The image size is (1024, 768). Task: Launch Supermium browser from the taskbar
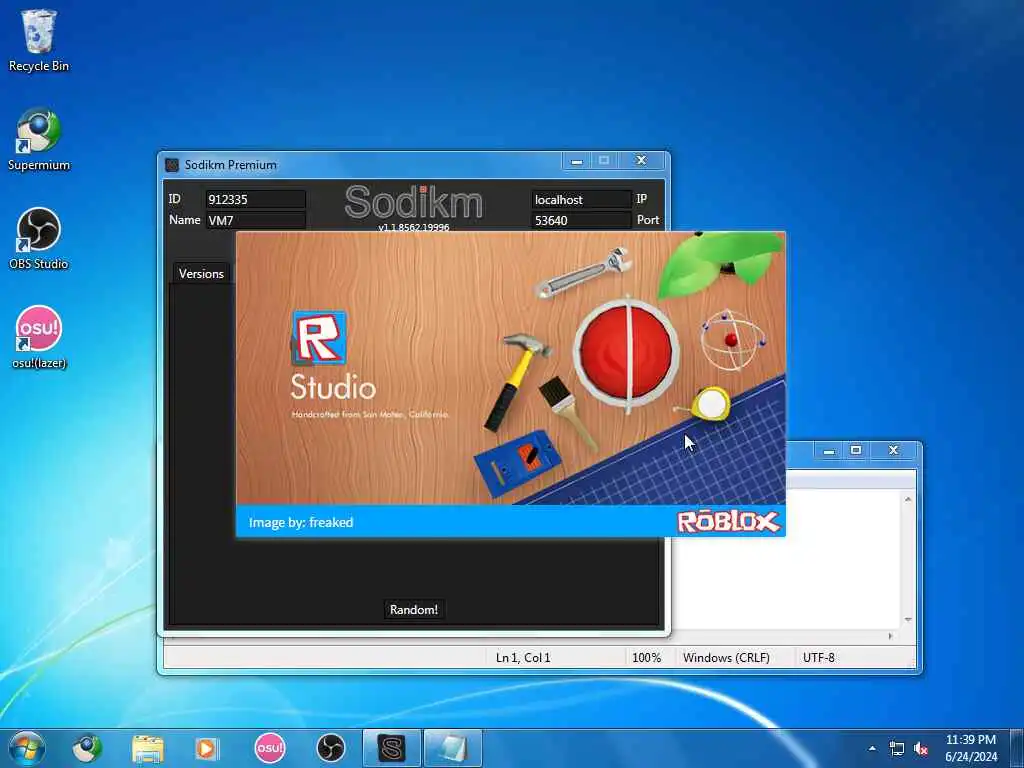point(87,748)
